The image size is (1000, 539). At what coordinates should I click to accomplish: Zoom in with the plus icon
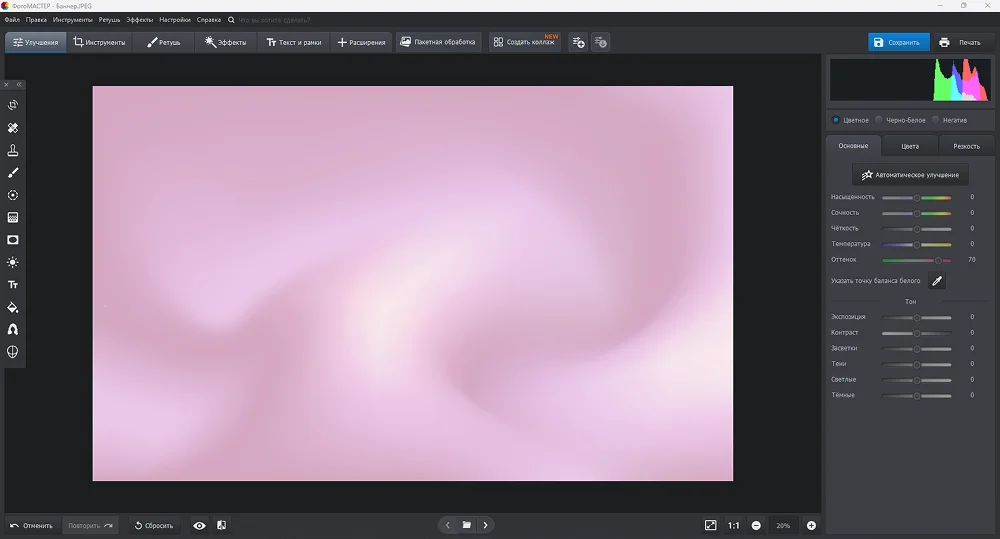coord(811,525)
